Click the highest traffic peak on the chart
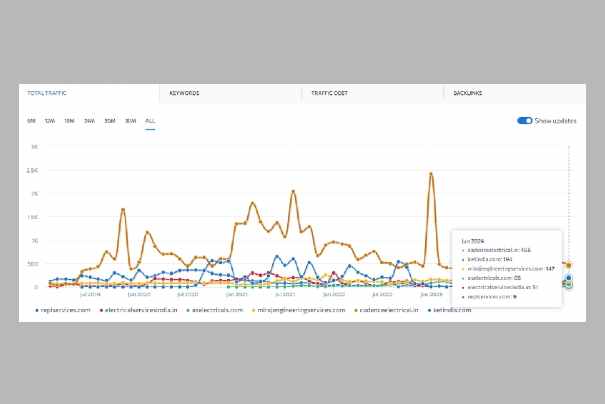Screen dimensions: 605x404 click(431, 174)
